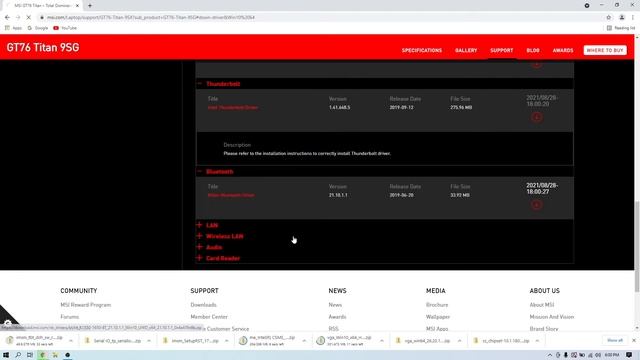Expand the LAN section
640x360 pixels.
pos(199,225)
